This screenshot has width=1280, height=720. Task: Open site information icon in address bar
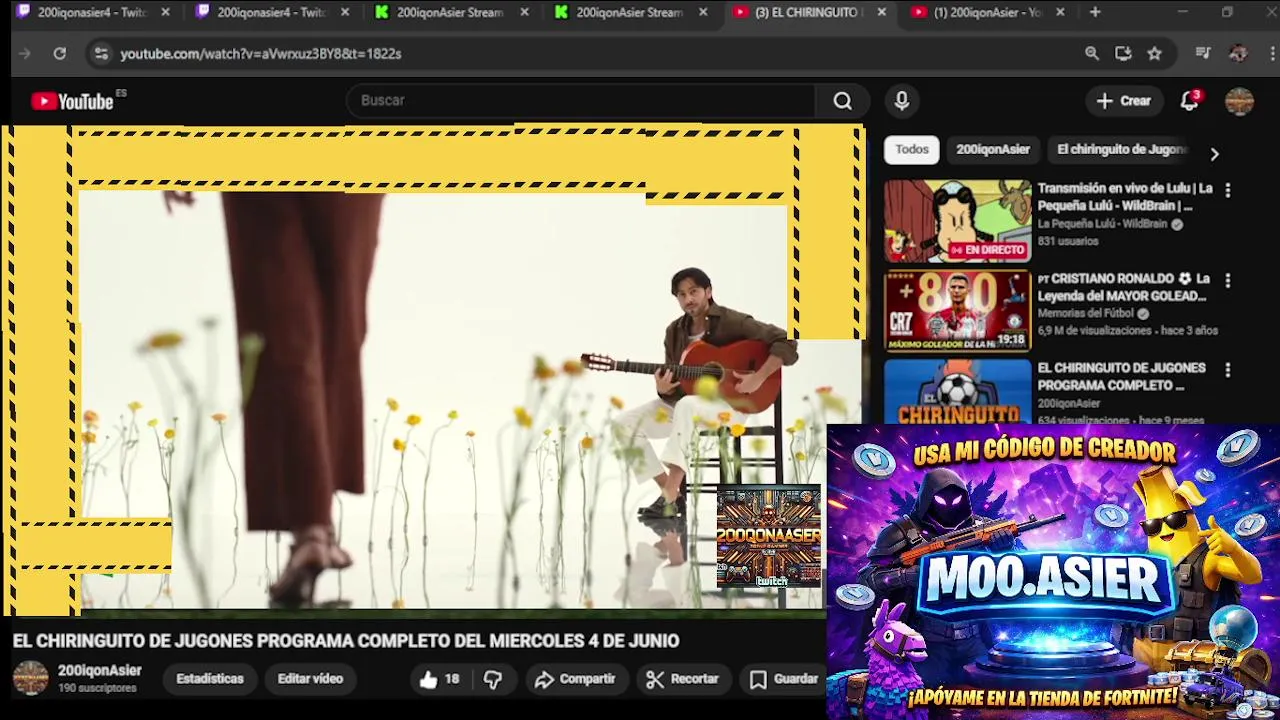(x=101, y=54)
